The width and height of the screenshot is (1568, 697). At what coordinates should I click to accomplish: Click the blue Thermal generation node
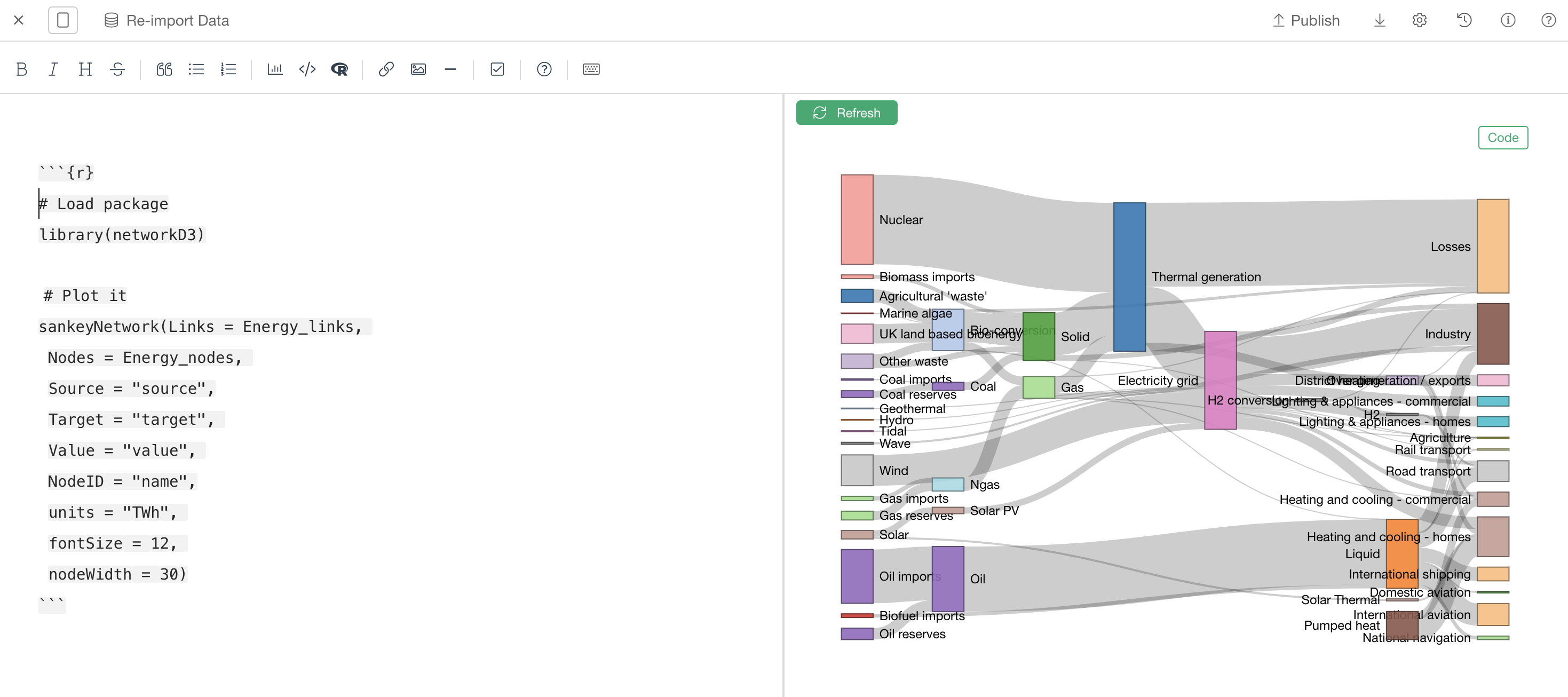(x=1130, y=277)
